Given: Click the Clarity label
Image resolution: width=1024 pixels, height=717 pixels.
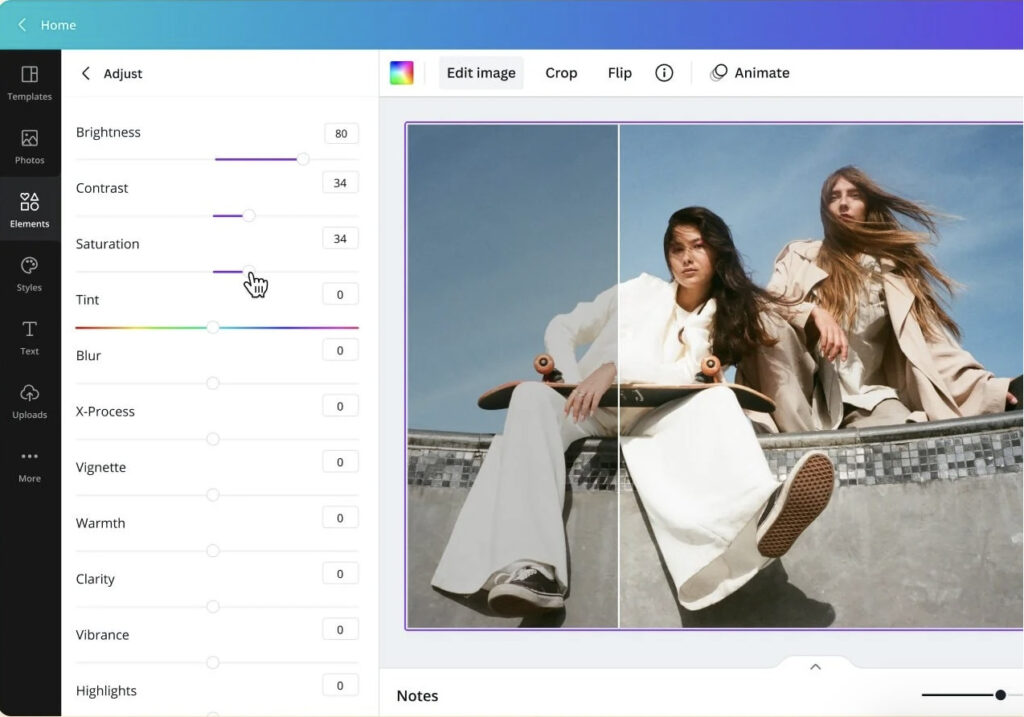Looking at the screenshot, I should point(95,579).
